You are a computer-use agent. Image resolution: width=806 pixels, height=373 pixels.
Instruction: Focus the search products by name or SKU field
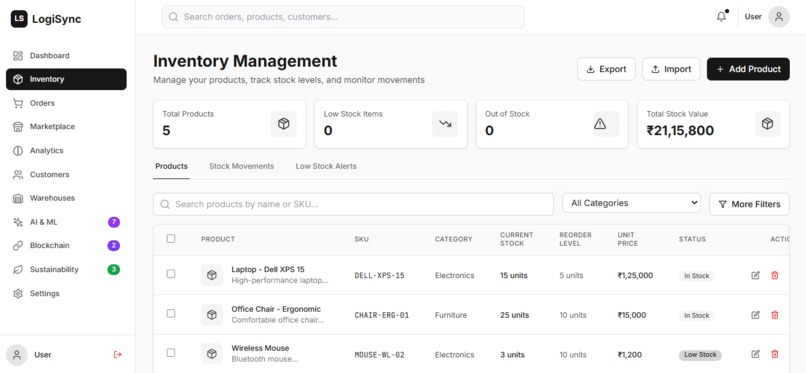tap(353, 204)
